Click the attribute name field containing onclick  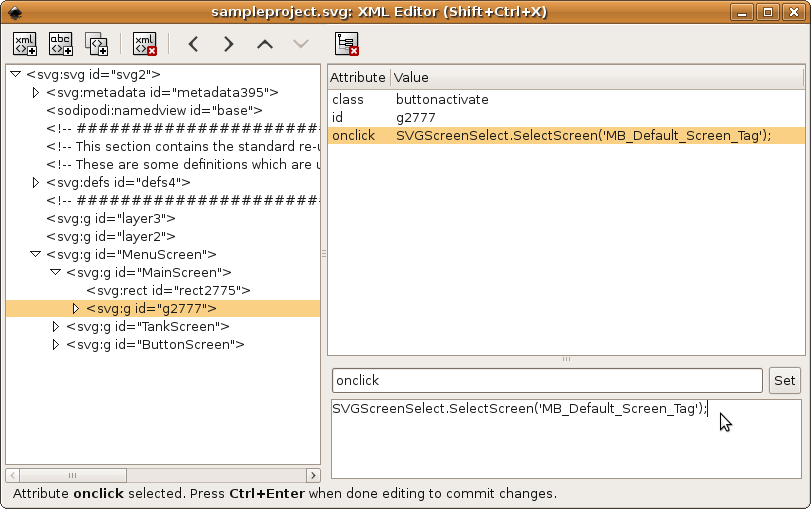(547, 381)
